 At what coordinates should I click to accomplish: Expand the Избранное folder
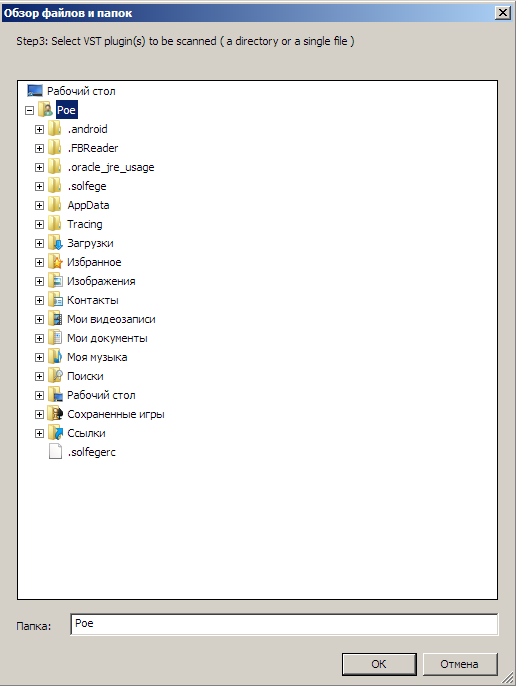click(39, 262)
